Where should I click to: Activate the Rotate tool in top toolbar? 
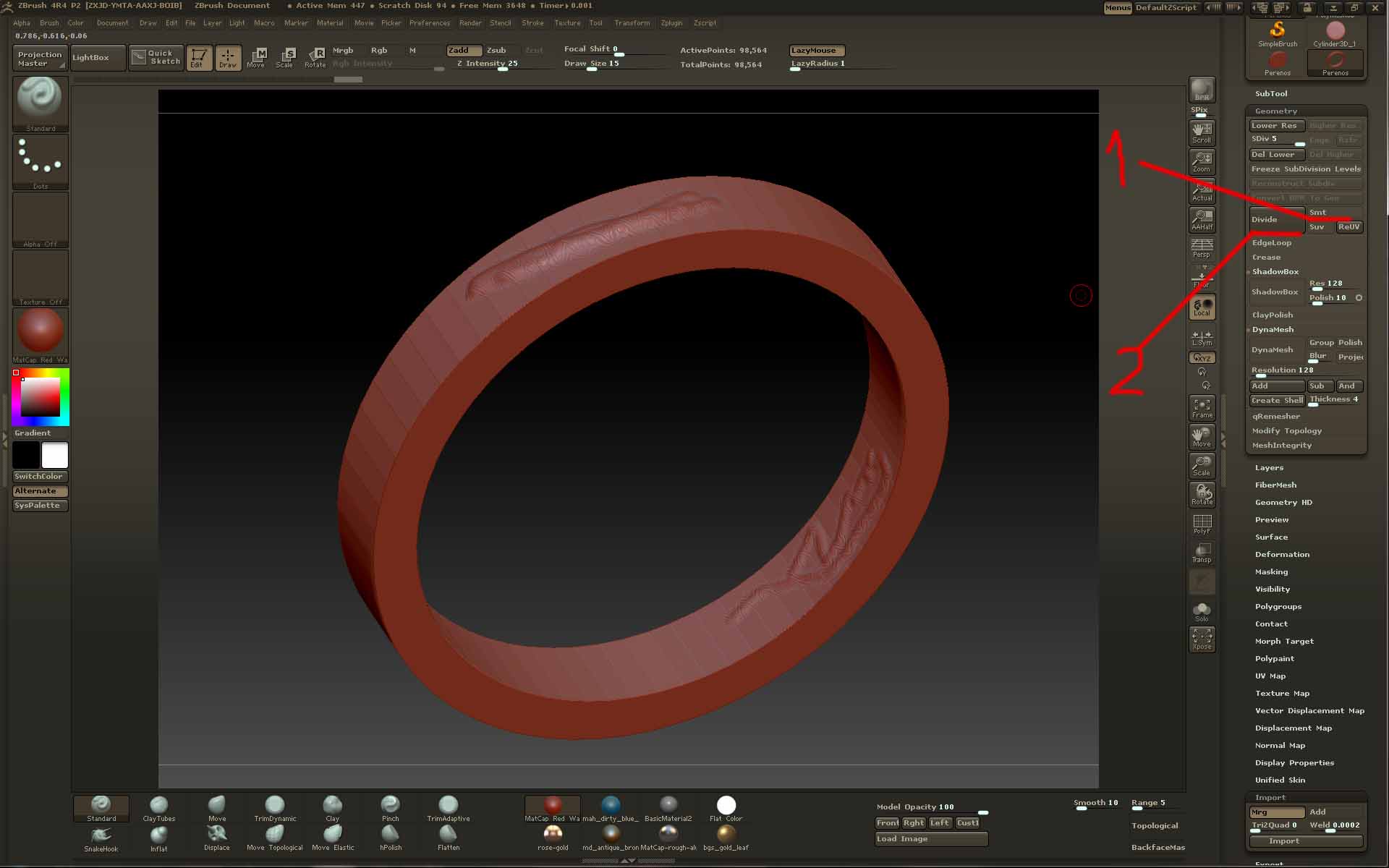click(x=315, y=57)
